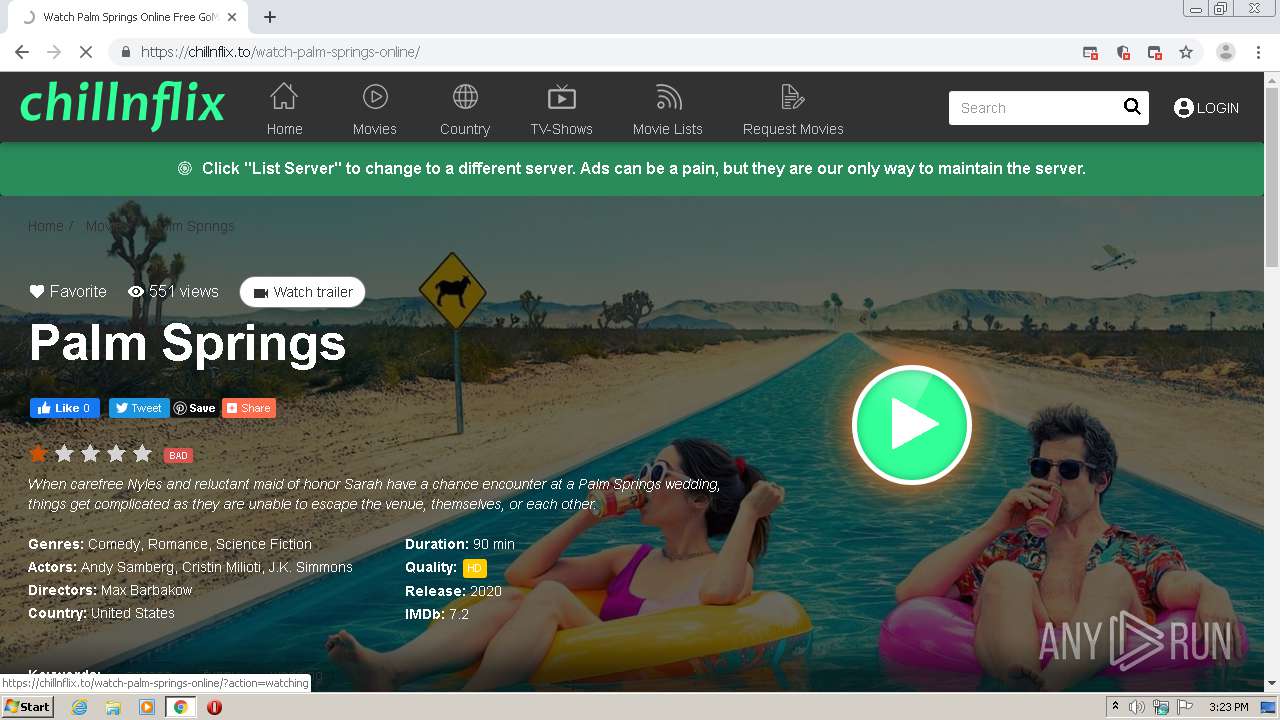Image resolution: width=1280 pixels, height=720 pixels.
Task: Click the orange Share button
Action: pyautogui.click(x=248, y=408)
